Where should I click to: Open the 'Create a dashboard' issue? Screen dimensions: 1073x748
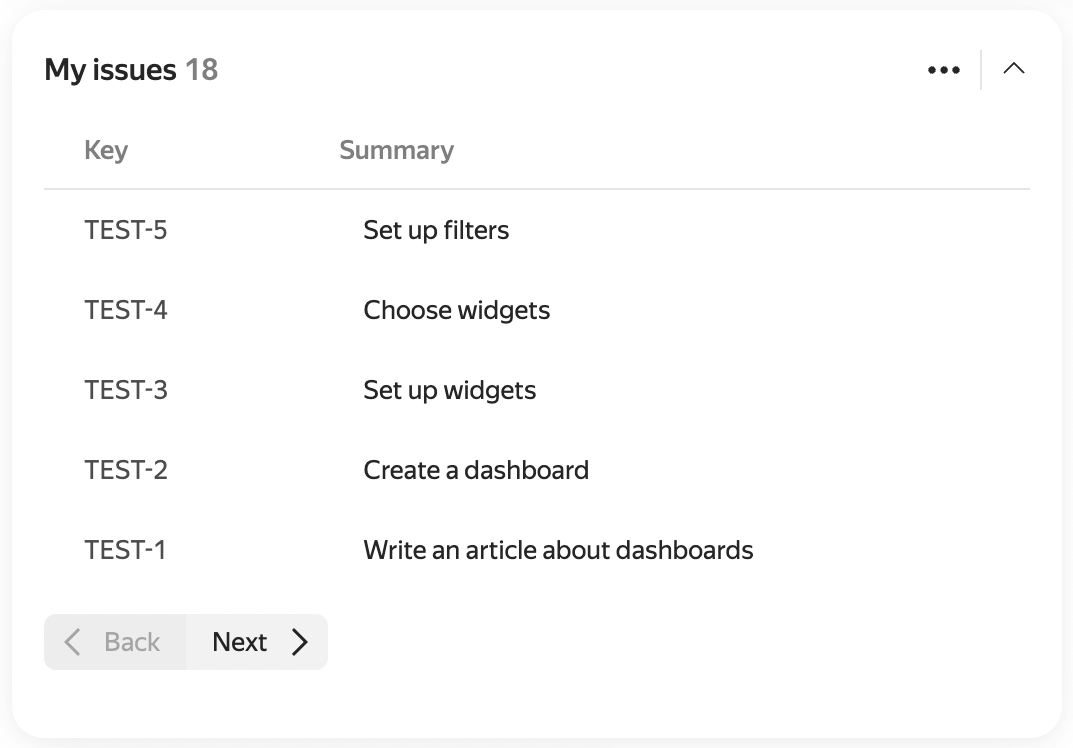tap(476, 471)
